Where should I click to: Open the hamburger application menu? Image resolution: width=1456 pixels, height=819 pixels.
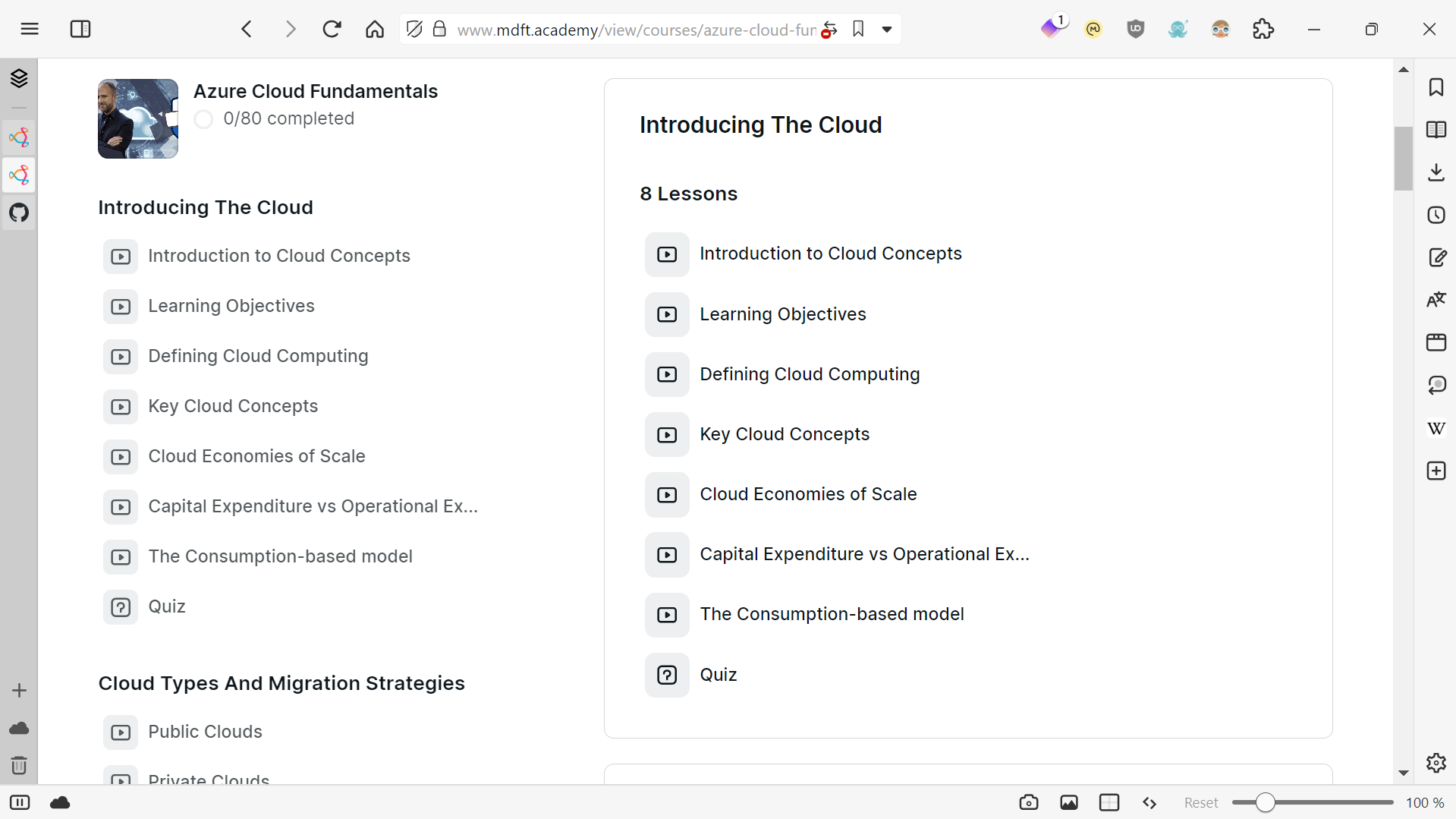[x=30, y=29]
